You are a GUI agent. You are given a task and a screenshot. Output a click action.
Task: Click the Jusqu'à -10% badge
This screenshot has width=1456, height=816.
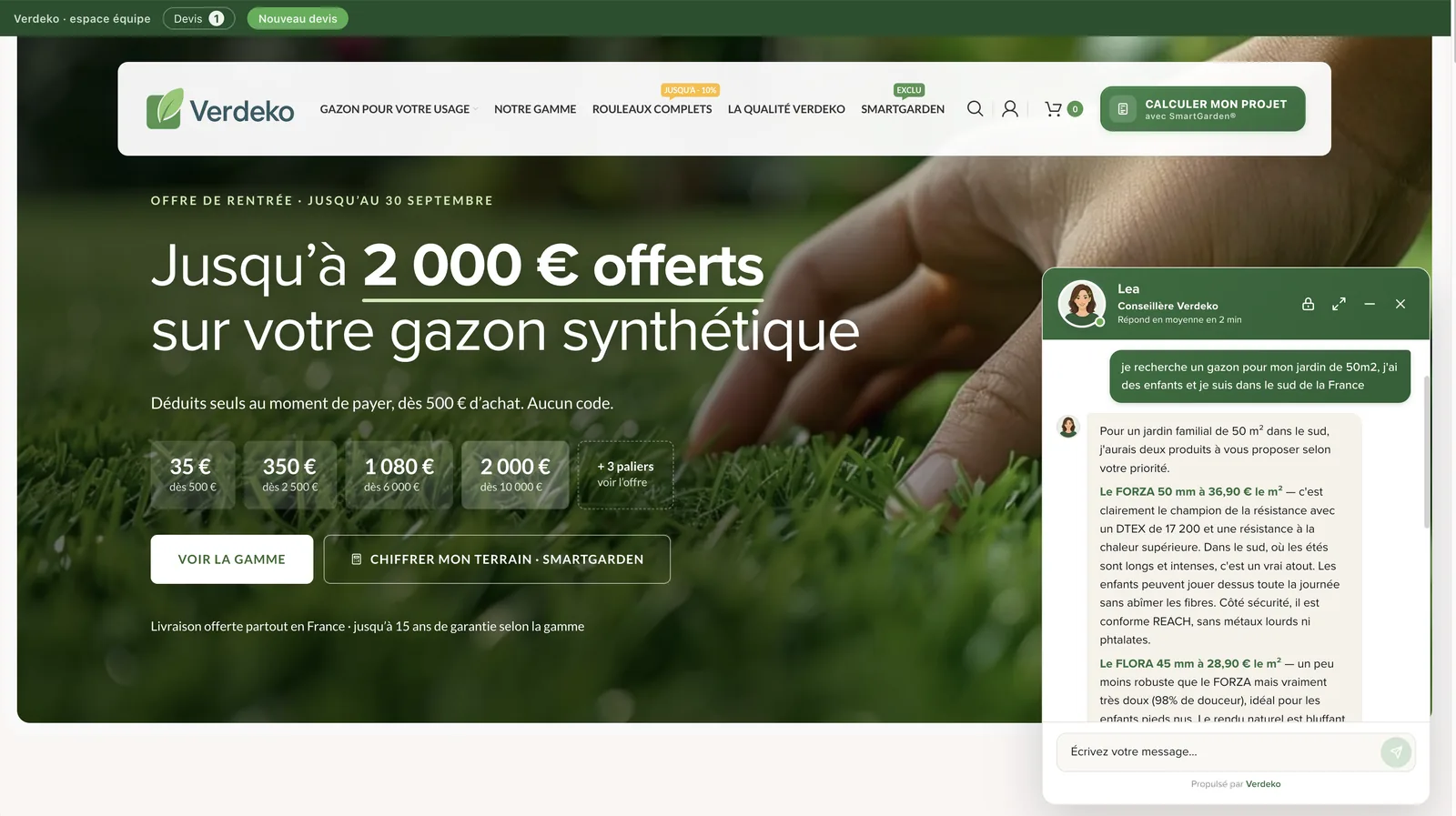690,90
